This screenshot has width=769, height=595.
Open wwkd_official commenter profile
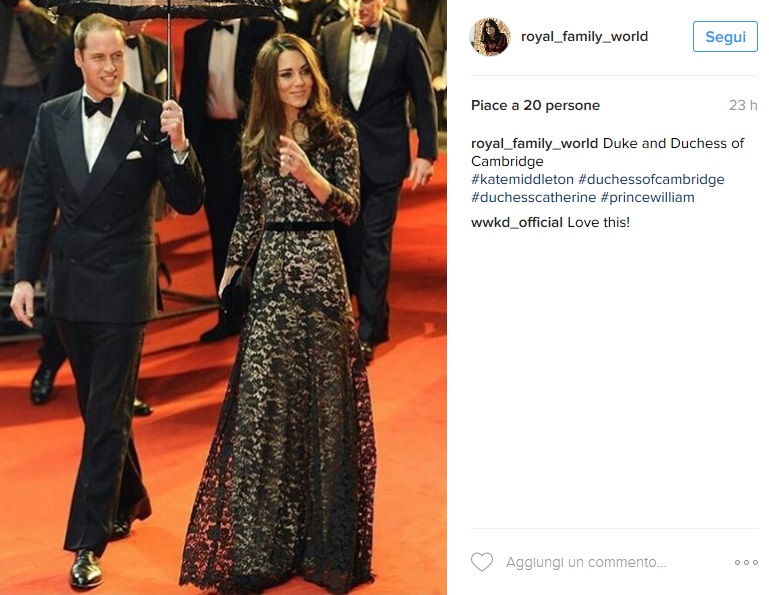coord(516,223)
